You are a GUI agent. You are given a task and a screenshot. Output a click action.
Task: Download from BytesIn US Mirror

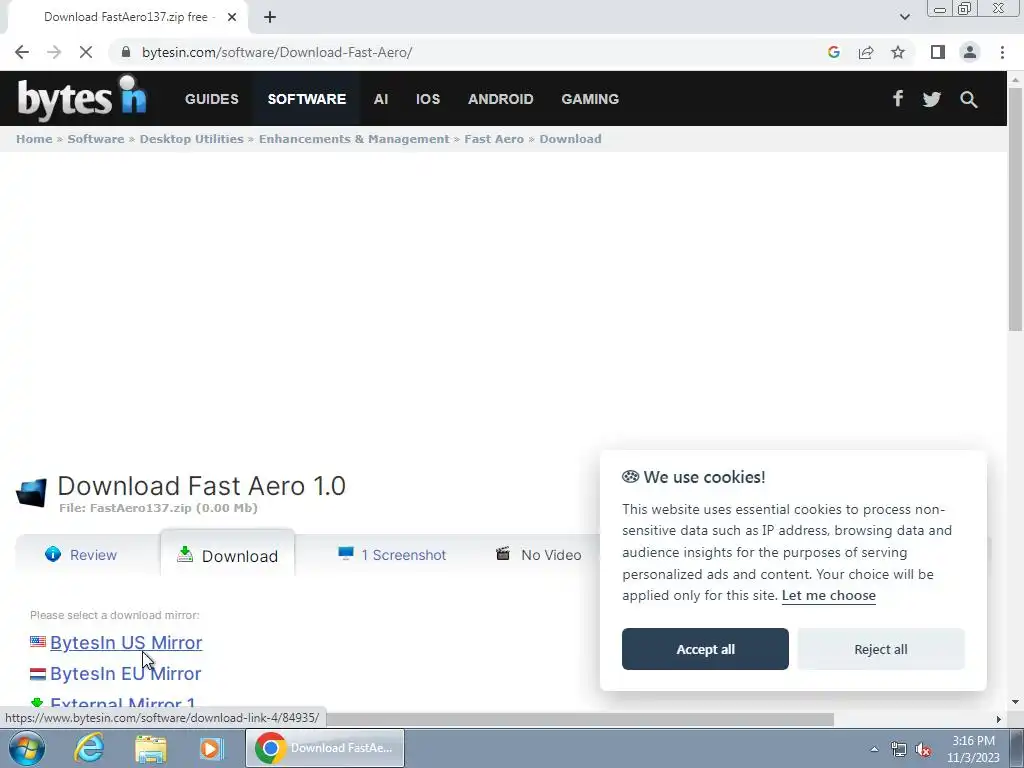[x=126, y=643]
